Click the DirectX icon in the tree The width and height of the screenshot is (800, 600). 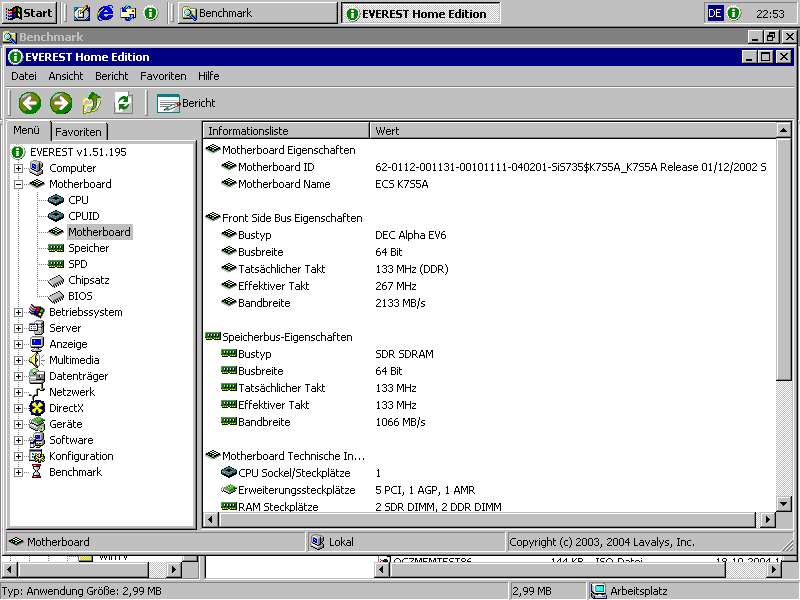click(x=36, y=408)
